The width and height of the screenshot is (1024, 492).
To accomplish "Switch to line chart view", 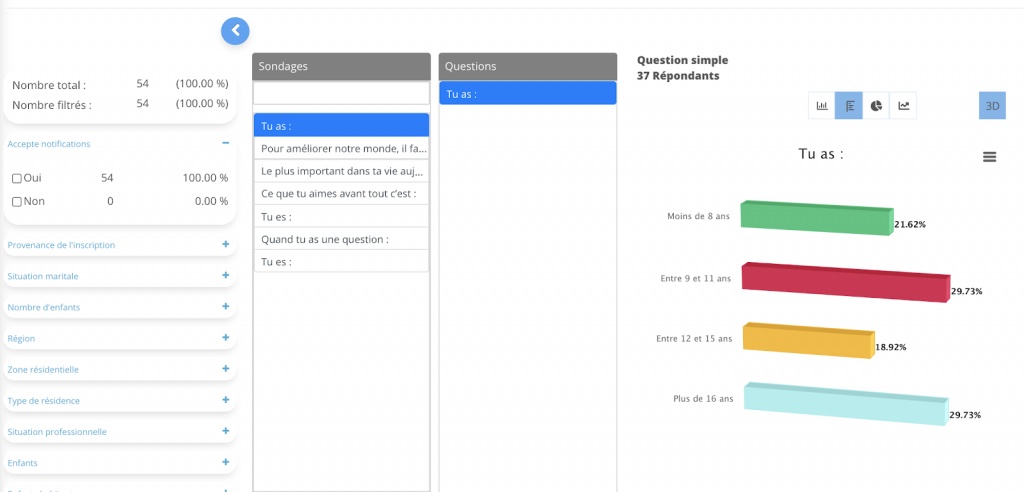I will click(903, 105).
